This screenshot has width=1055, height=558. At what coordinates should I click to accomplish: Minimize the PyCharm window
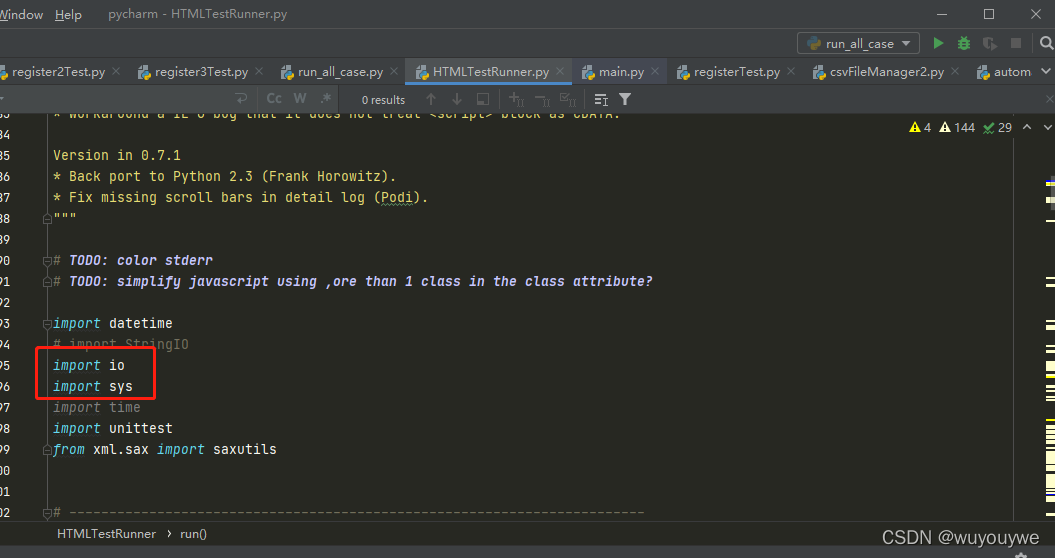pyautogui.click(x=942, y=14)
